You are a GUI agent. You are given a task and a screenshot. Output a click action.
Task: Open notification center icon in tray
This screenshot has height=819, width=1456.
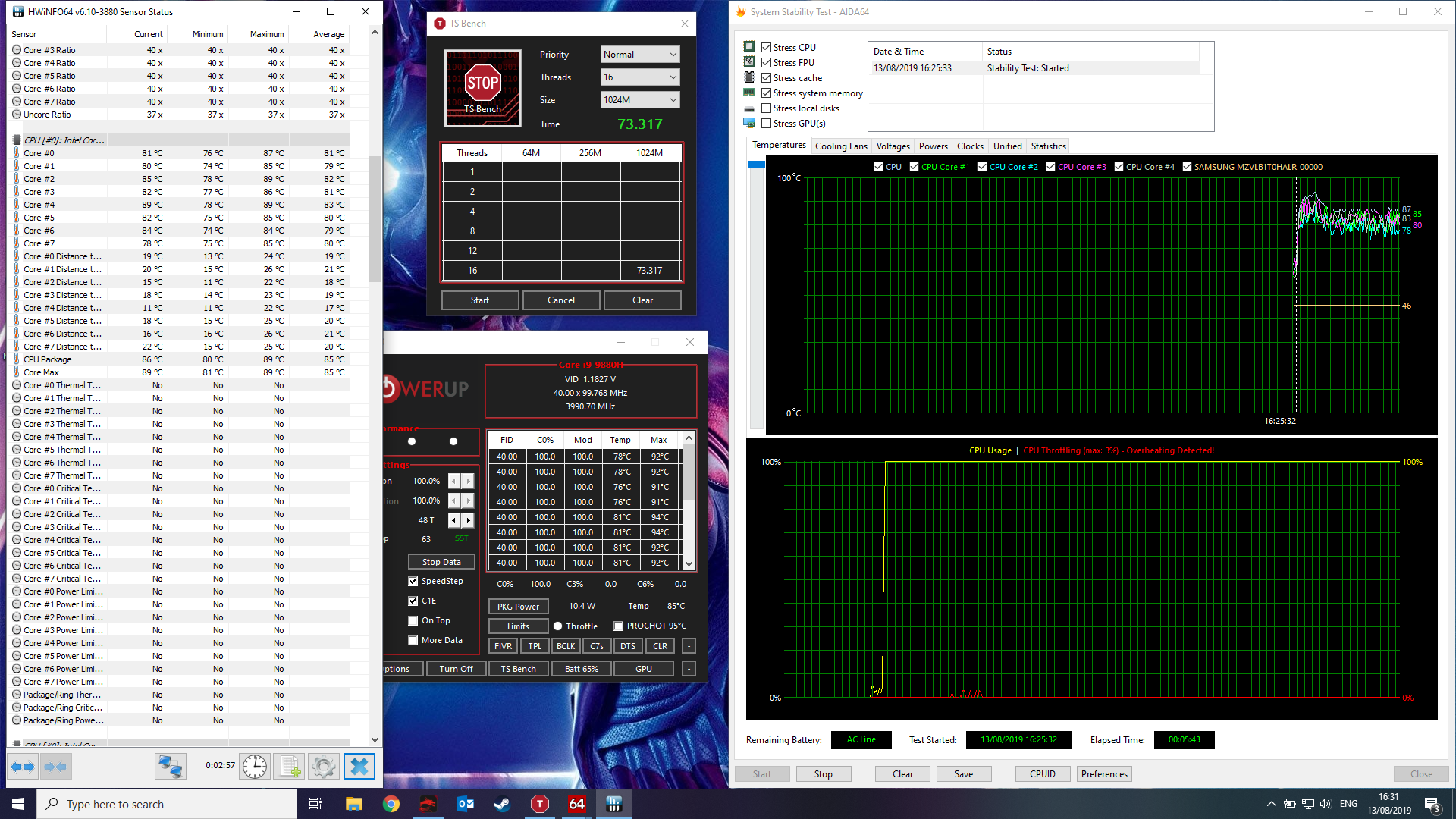click(1432, 804)
